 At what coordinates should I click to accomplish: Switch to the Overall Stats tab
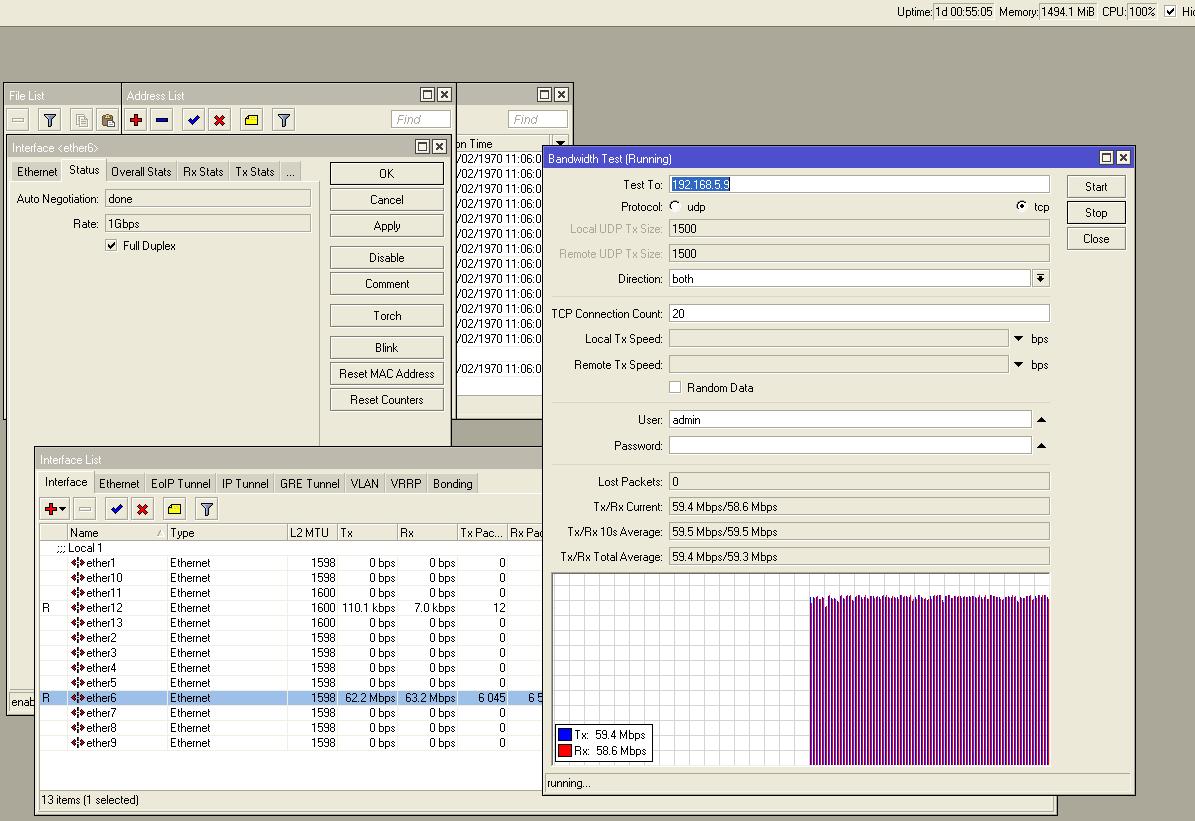click(141, 172)
